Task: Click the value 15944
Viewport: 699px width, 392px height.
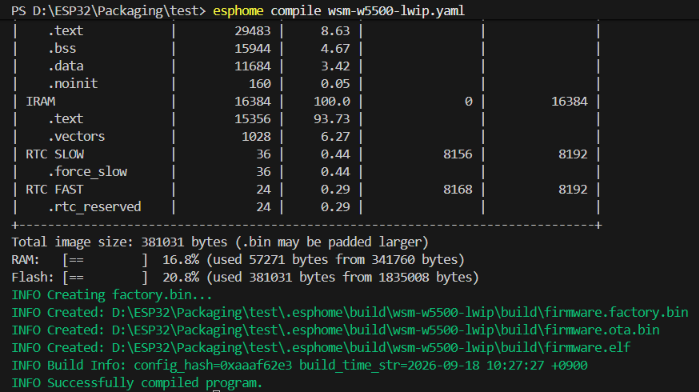Action: (x=252, y=48)
